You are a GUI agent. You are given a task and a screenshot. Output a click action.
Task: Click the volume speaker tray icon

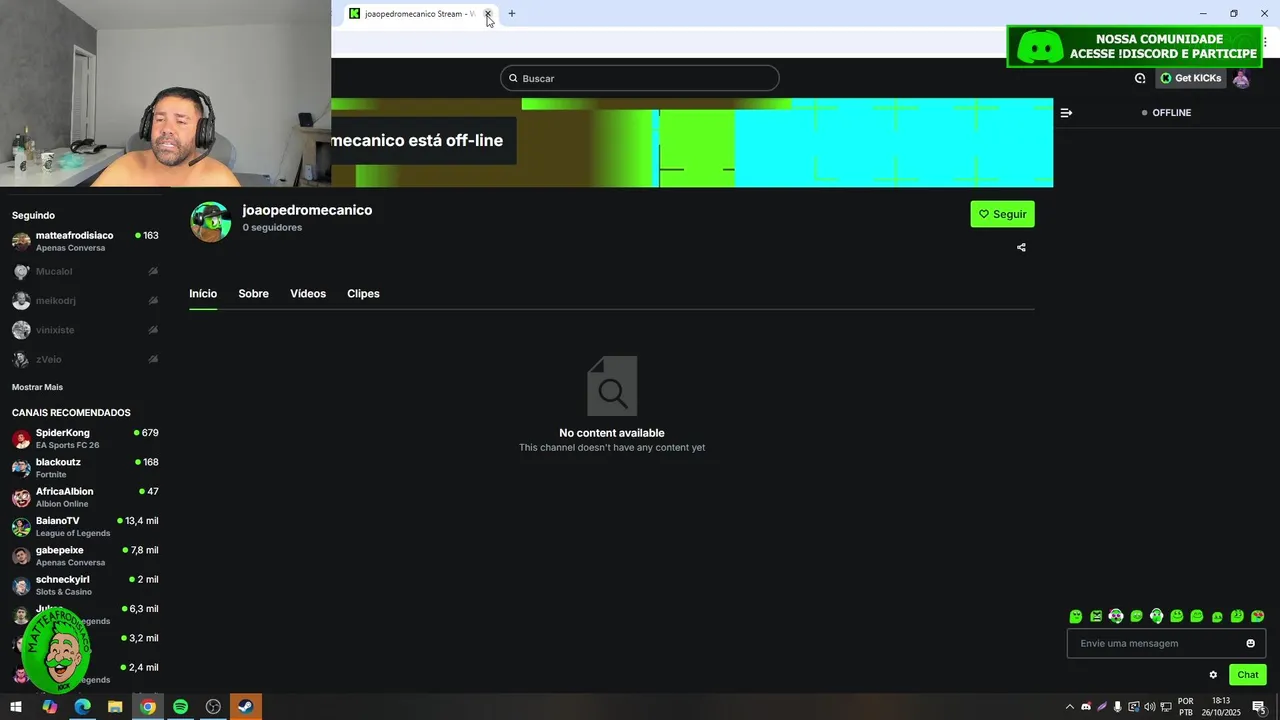1150,707
